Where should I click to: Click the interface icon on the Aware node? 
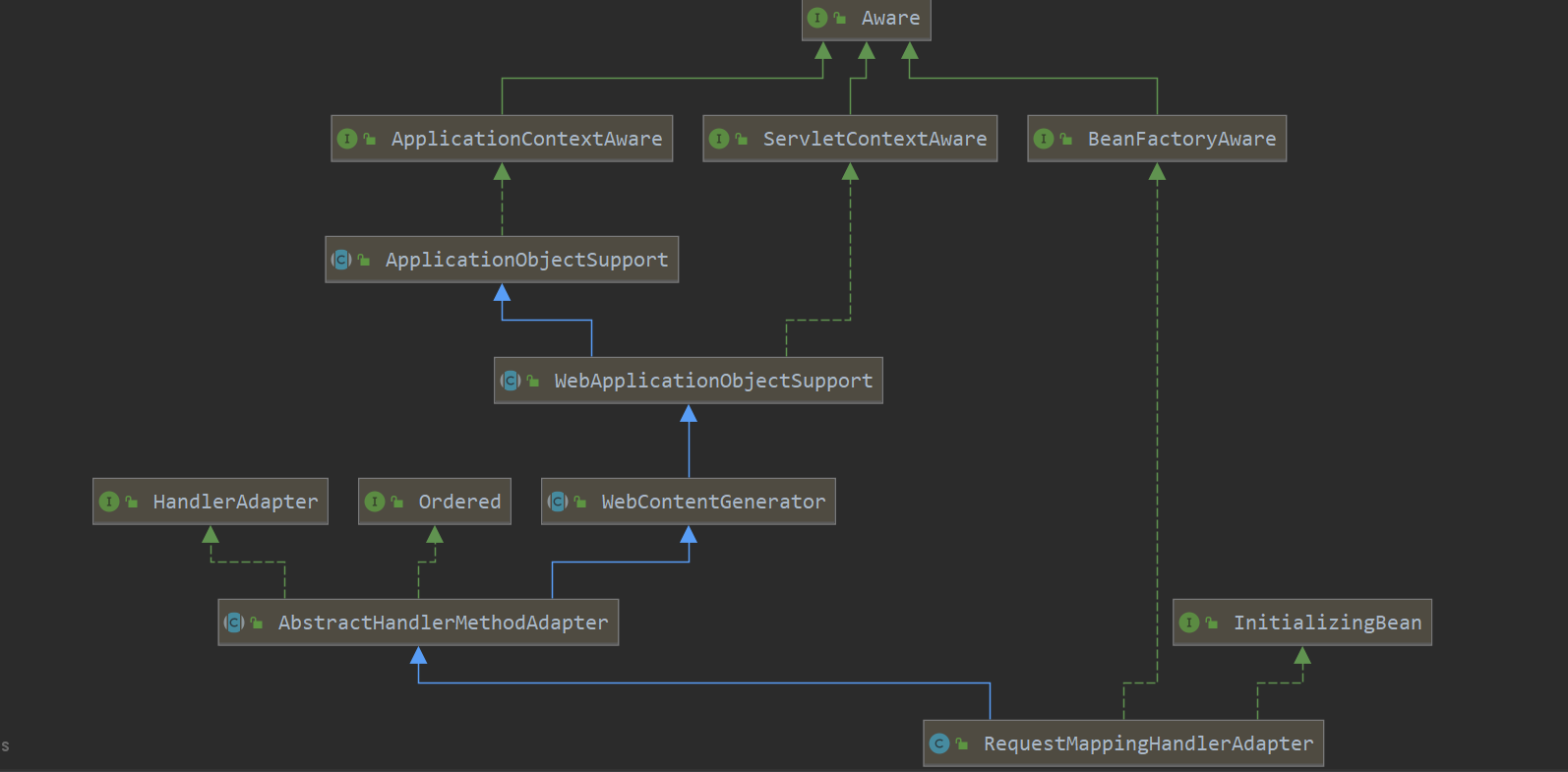(x=816, y=18)
